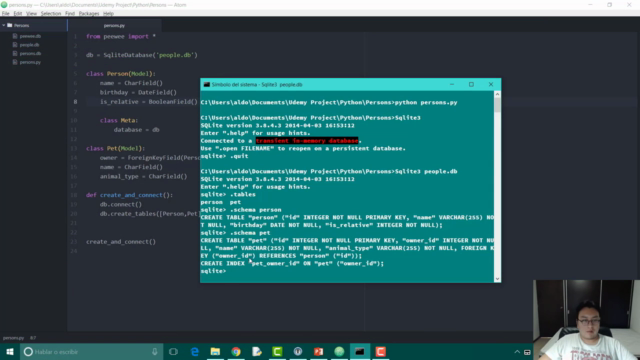The height and width of the screenshot is (360, 640).
Task: Click the 'class Meta:' code line
Action: [119, 120]
